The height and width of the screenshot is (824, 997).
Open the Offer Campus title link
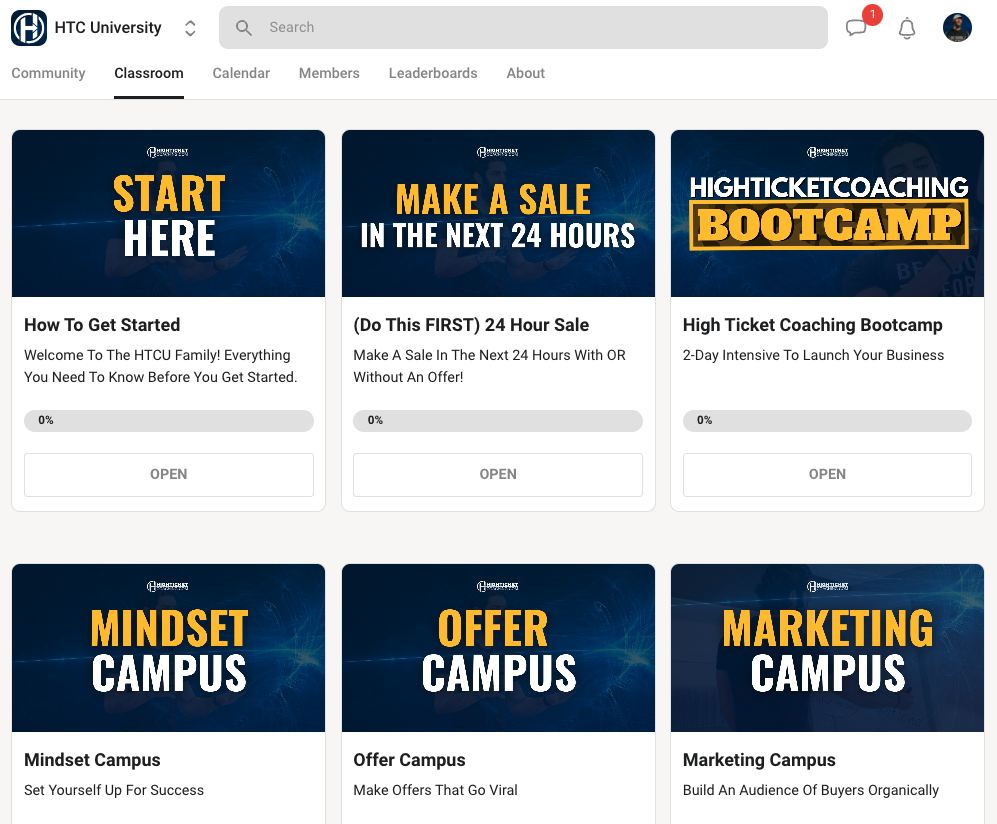[x=409, y=760]
